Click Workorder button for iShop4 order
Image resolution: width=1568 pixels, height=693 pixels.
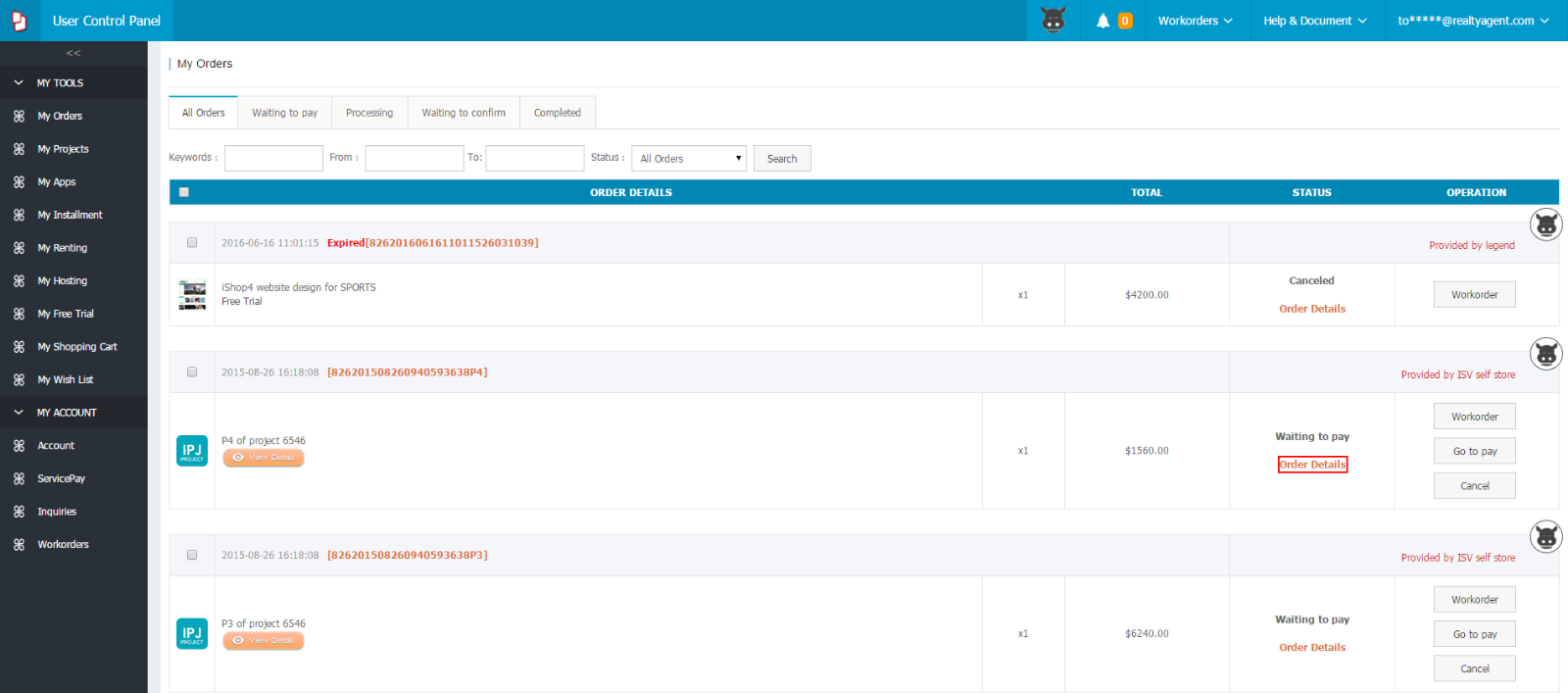(x=1475, y=295)
